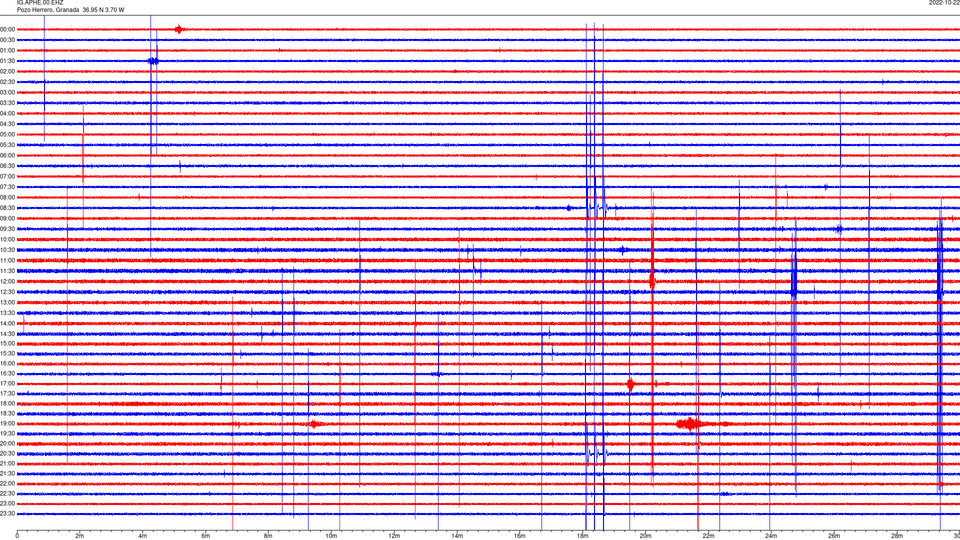The width and height of the screenshot is (960, 540).
Task: Select the 14:30 seismogram row label
Action: (8, 334)
